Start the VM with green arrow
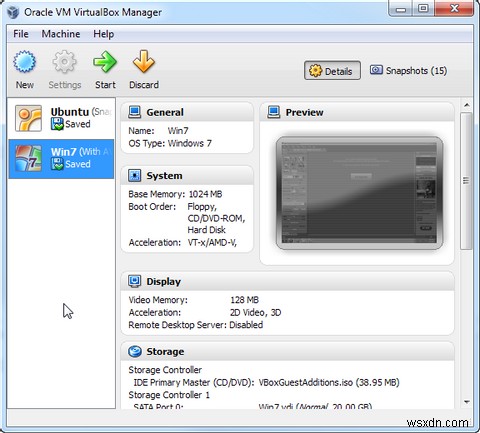The height and width of the screenshot is (433, 480). click(105, 62)
